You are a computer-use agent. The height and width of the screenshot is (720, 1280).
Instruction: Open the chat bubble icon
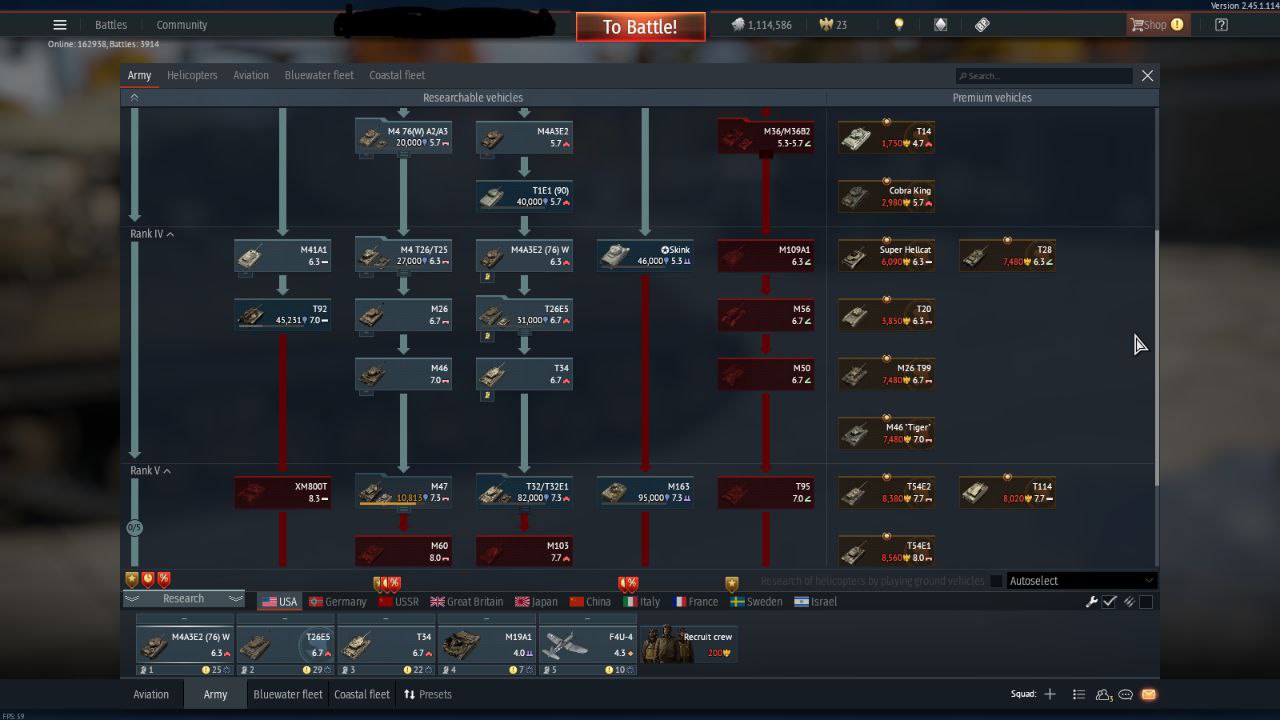tap(1126, 694)
